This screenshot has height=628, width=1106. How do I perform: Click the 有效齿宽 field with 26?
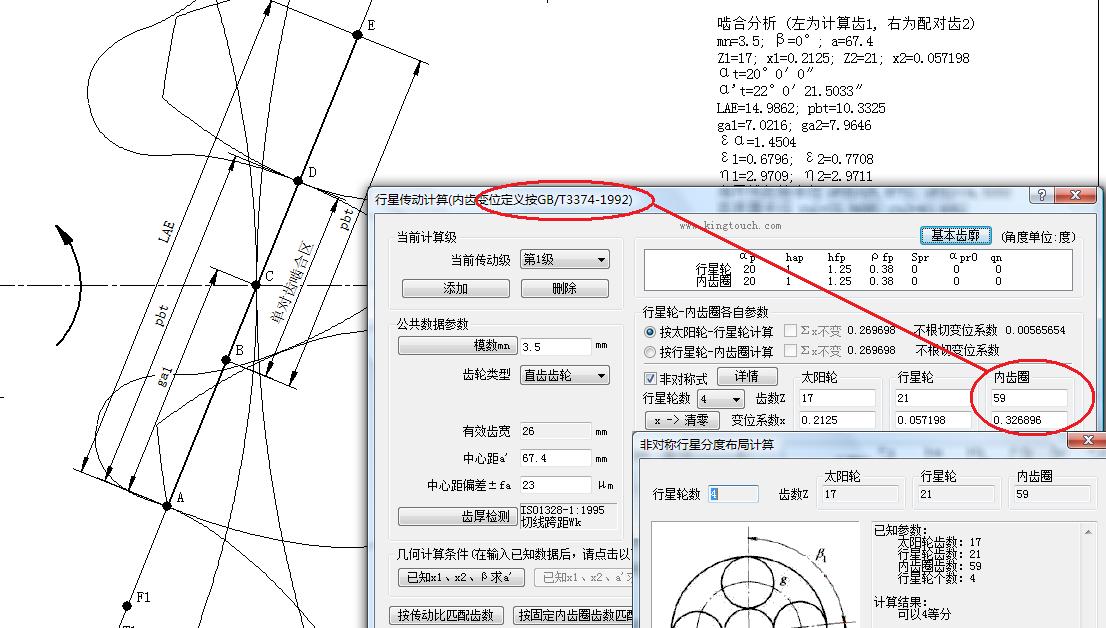(x=555, y=431)
